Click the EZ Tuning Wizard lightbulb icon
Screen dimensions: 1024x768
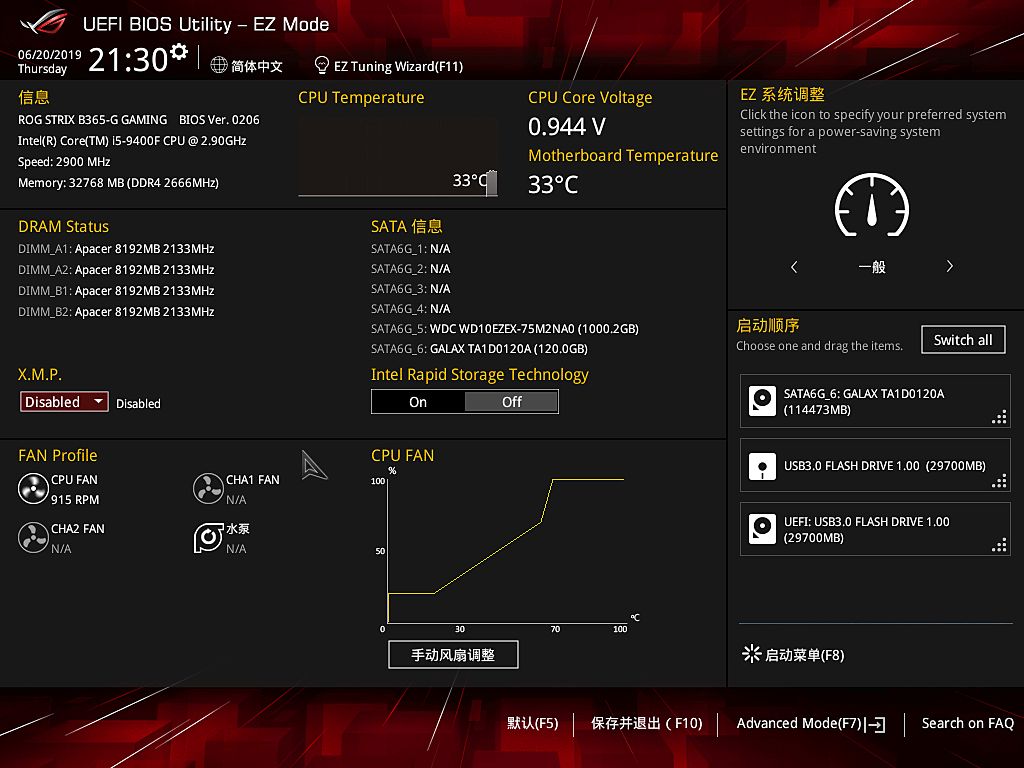(321, 65)
